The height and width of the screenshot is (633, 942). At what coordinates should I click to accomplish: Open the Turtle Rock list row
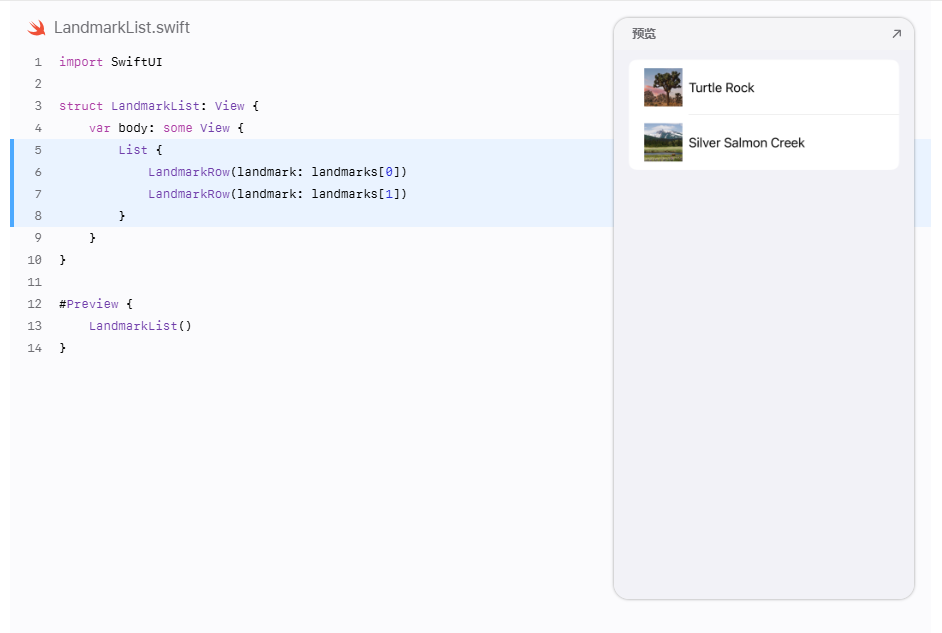pos(764,87)
